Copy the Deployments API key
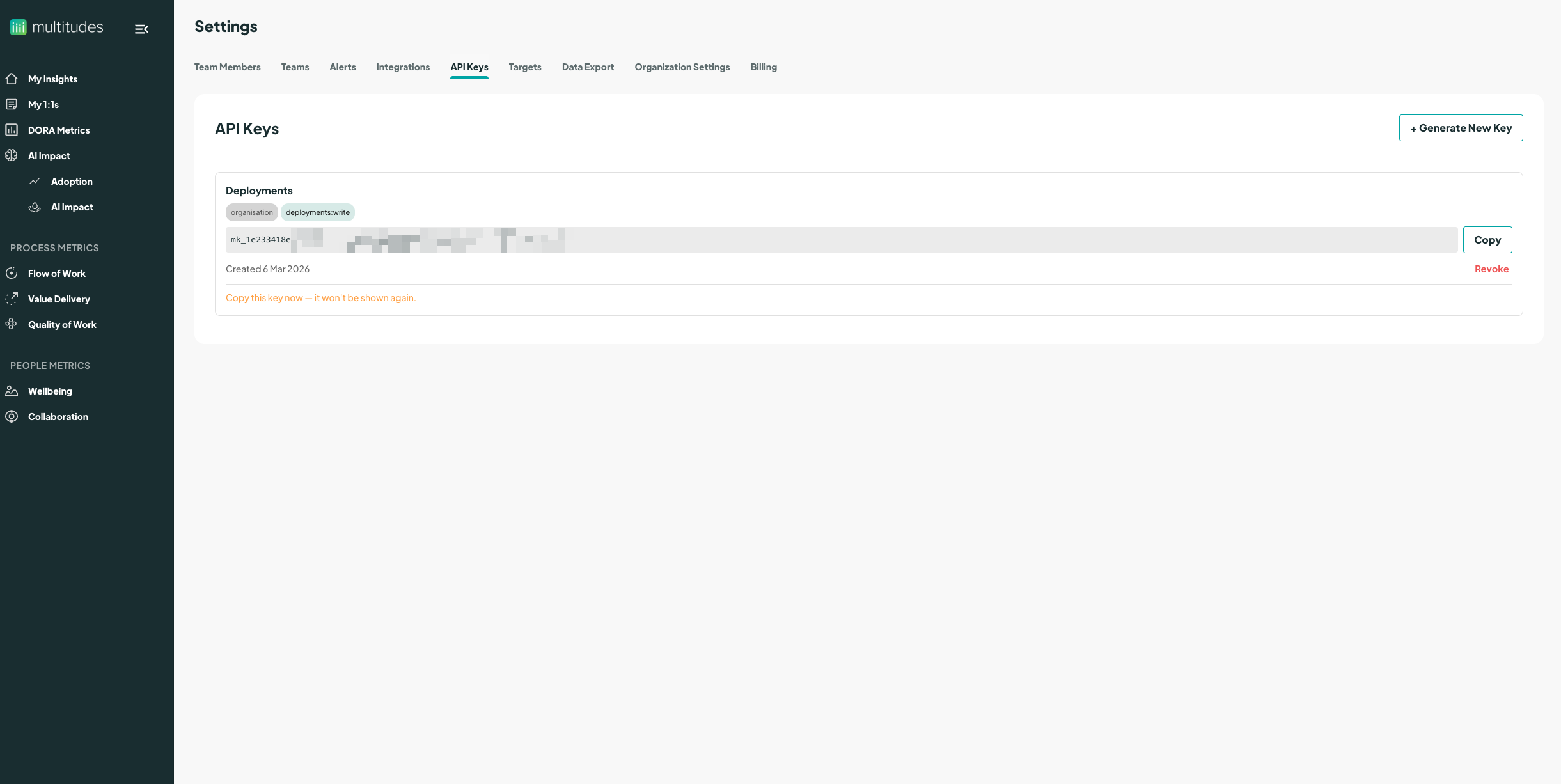 1487,240
